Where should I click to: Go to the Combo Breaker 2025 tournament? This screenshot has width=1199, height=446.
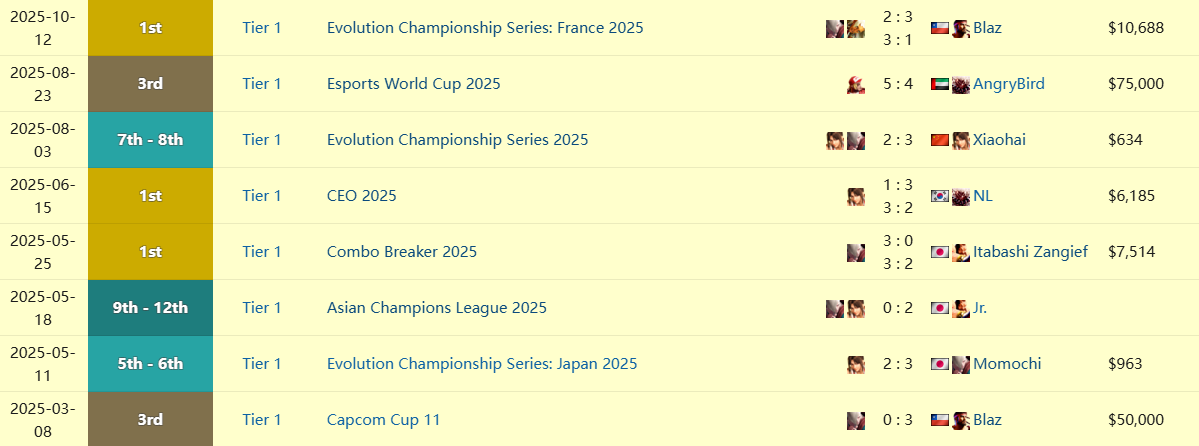tap(401, 252)
